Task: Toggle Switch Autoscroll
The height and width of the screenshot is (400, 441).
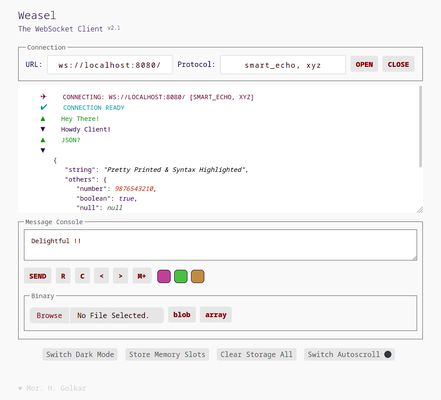Action: (x=349, y=354)
